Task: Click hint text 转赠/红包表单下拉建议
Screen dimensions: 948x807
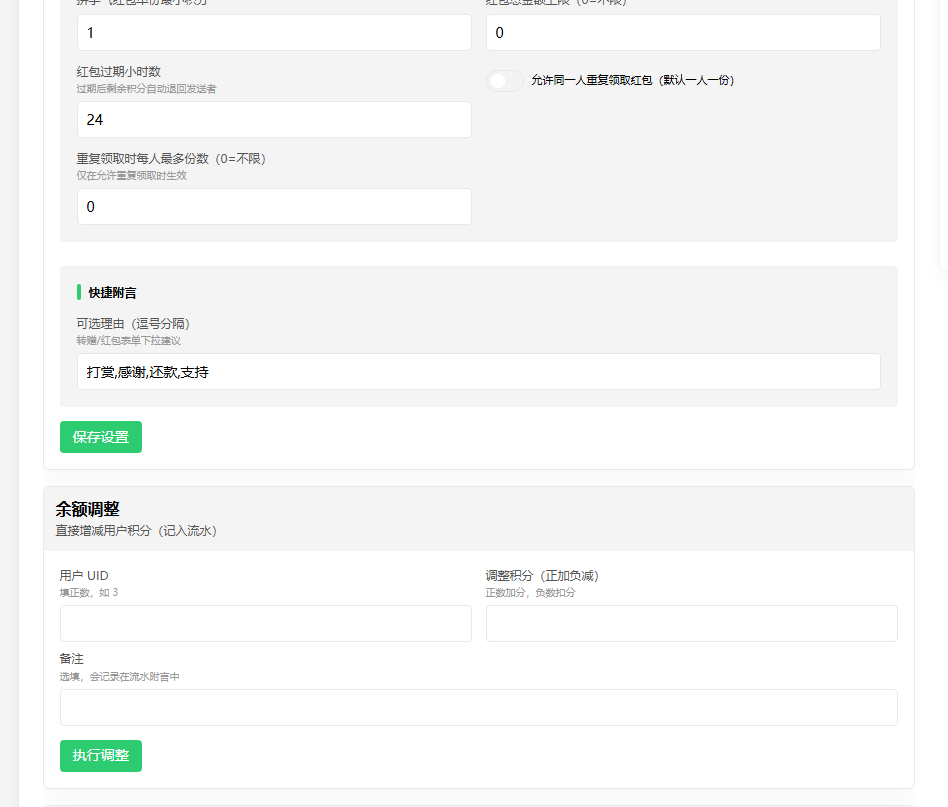Action: tap(129, 341)
